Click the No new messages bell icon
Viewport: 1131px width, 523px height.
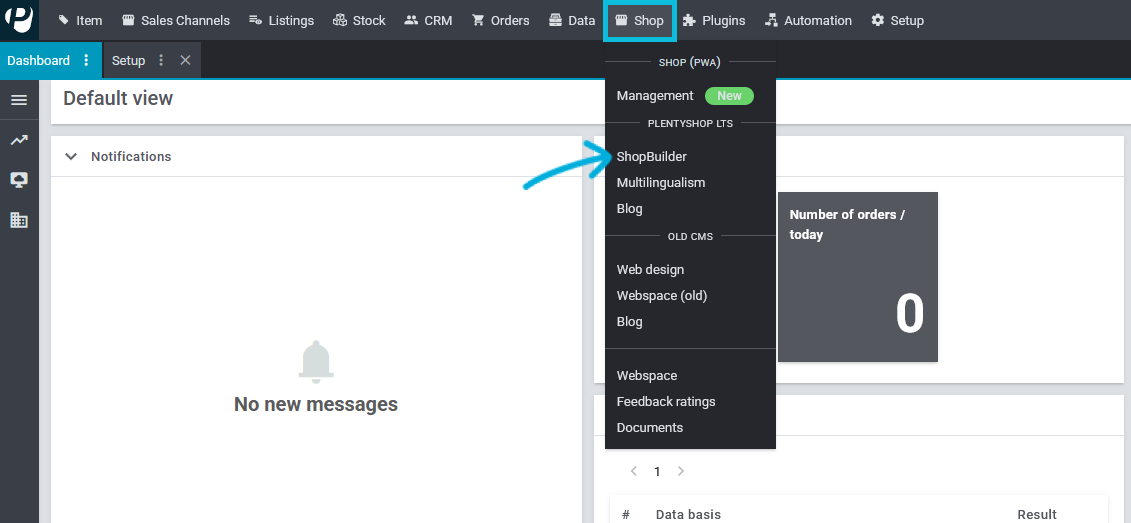(x=316, y=361)
